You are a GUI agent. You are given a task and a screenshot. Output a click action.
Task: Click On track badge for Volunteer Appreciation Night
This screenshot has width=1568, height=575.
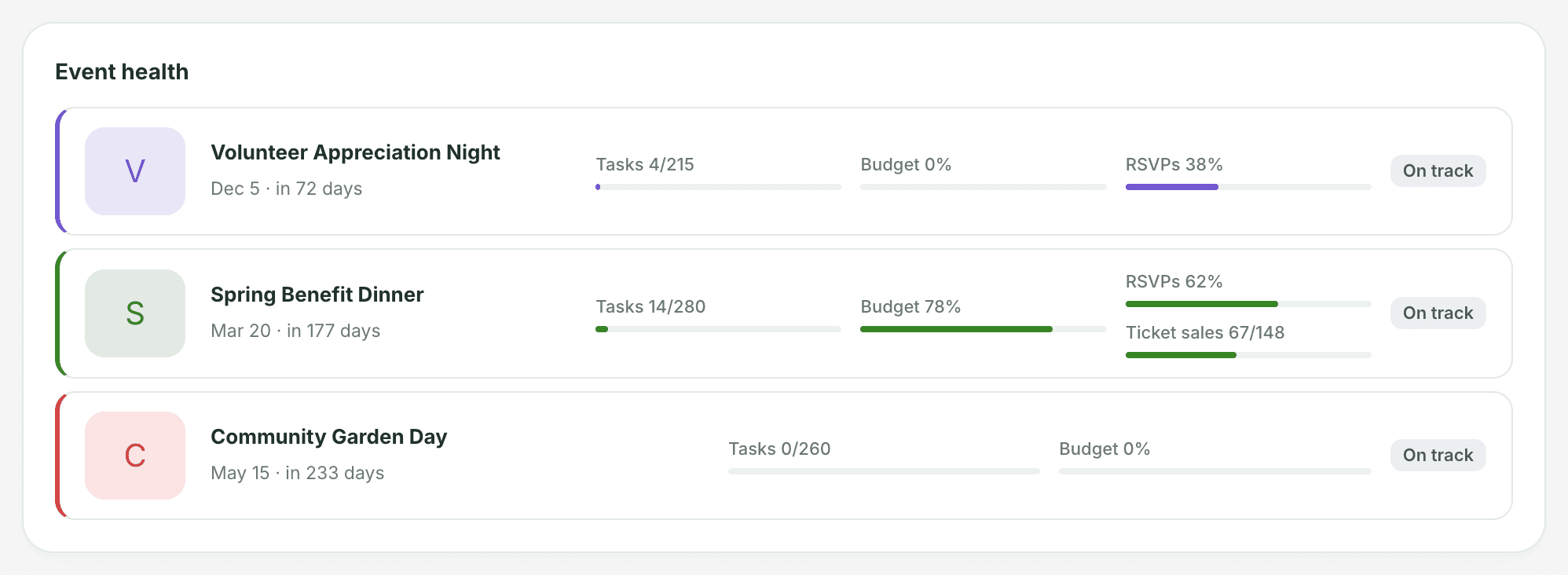click(1438, 171)
